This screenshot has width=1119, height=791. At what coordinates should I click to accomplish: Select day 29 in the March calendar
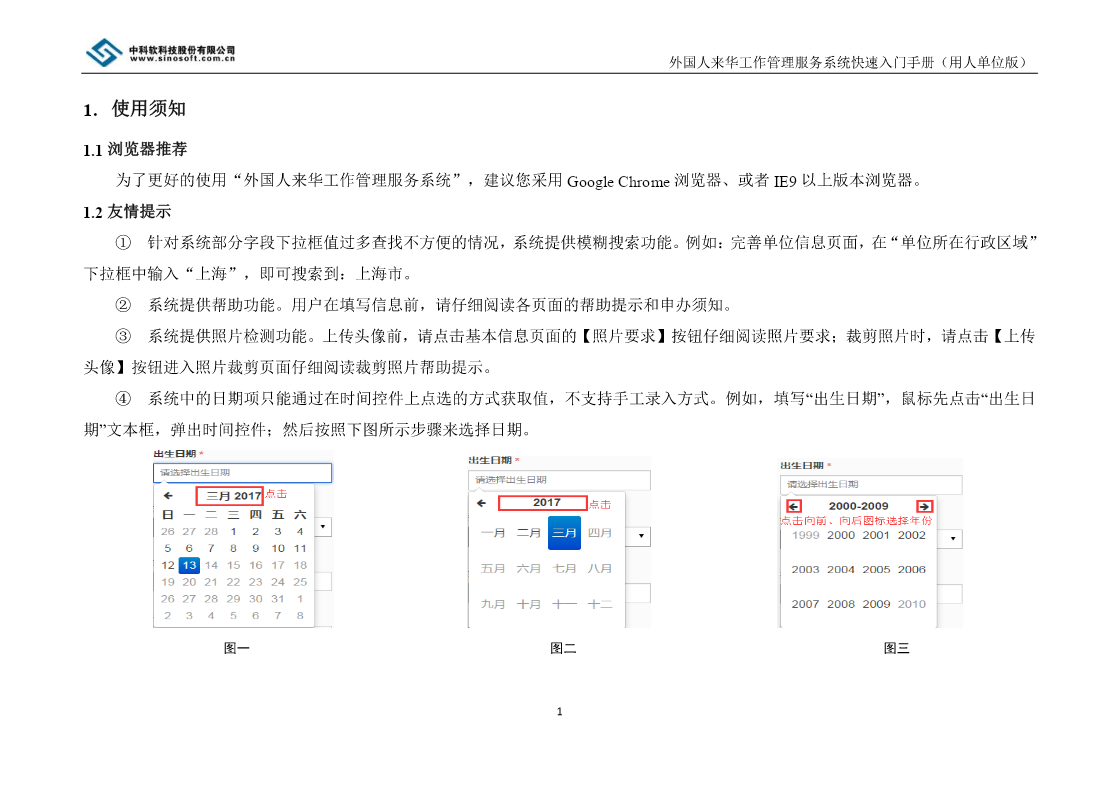click(233, 599)
